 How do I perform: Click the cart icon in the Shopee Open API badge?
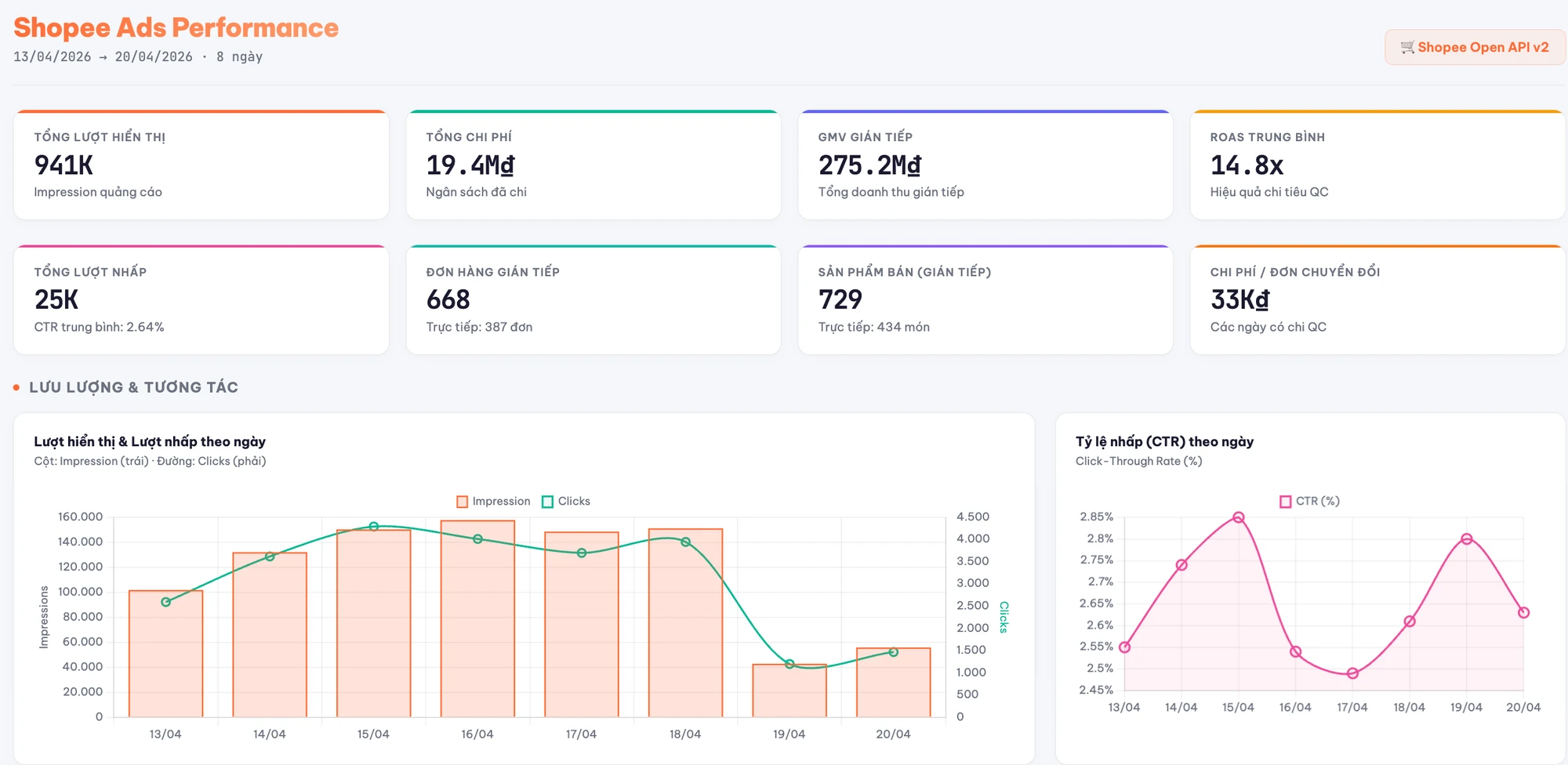[x=1408, y=47]
